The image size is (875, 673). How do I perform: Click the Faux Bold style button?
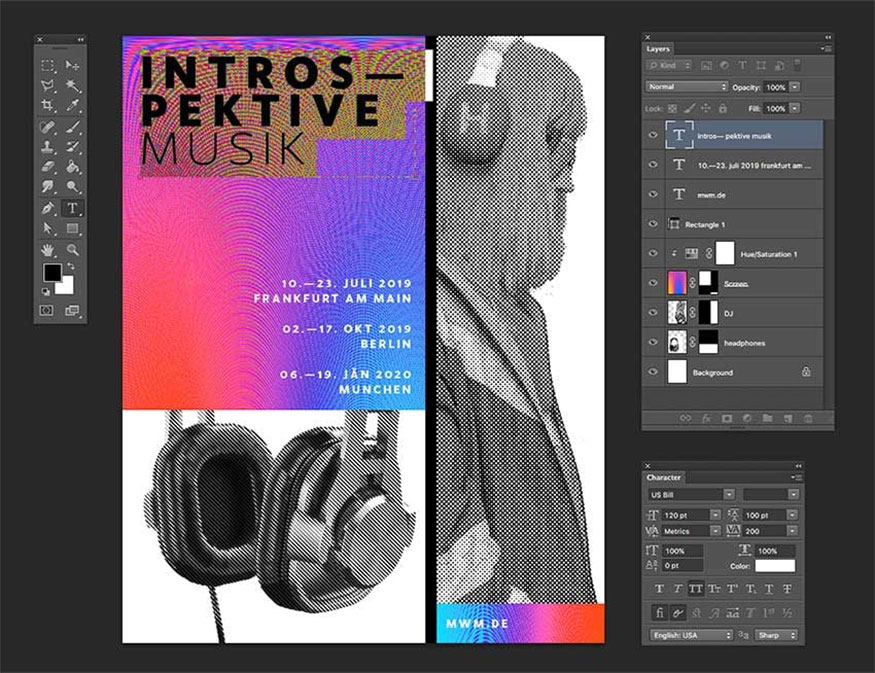[x=657, y=589]
